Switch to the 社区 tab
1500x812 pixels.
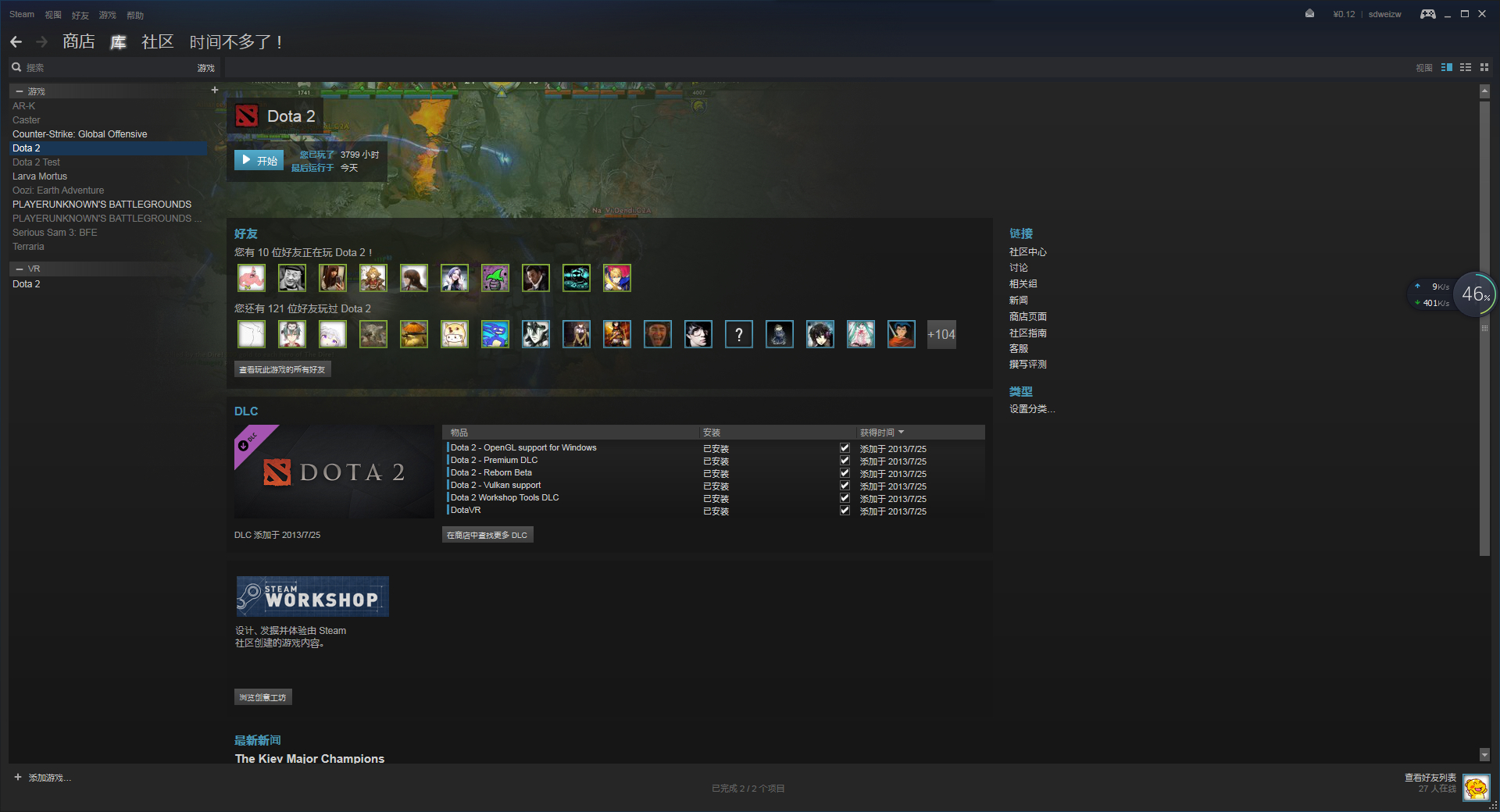(x=157, y=42)
